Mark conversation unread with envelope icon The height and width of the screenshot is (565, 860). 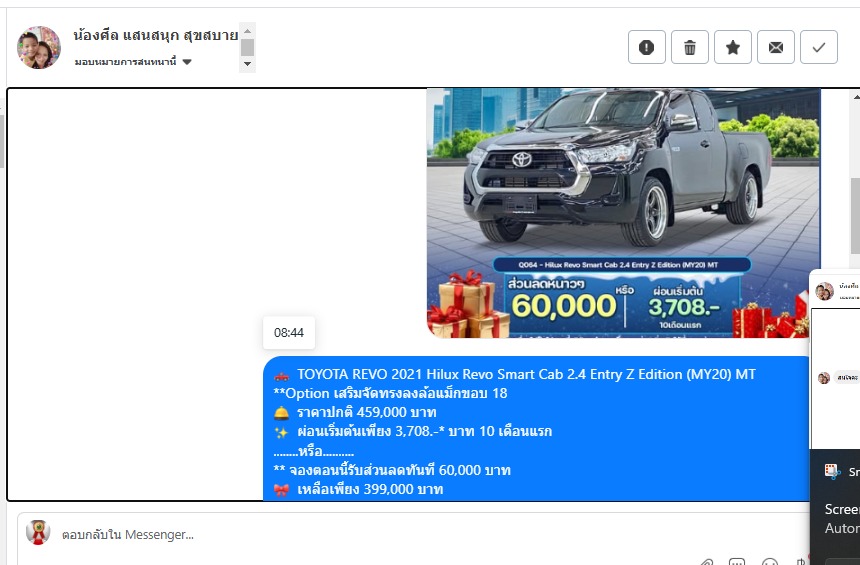pos(776,47)
